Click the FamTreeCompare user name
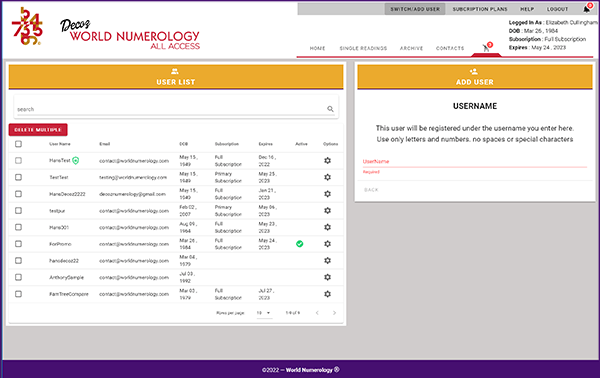 click(68, 294)
